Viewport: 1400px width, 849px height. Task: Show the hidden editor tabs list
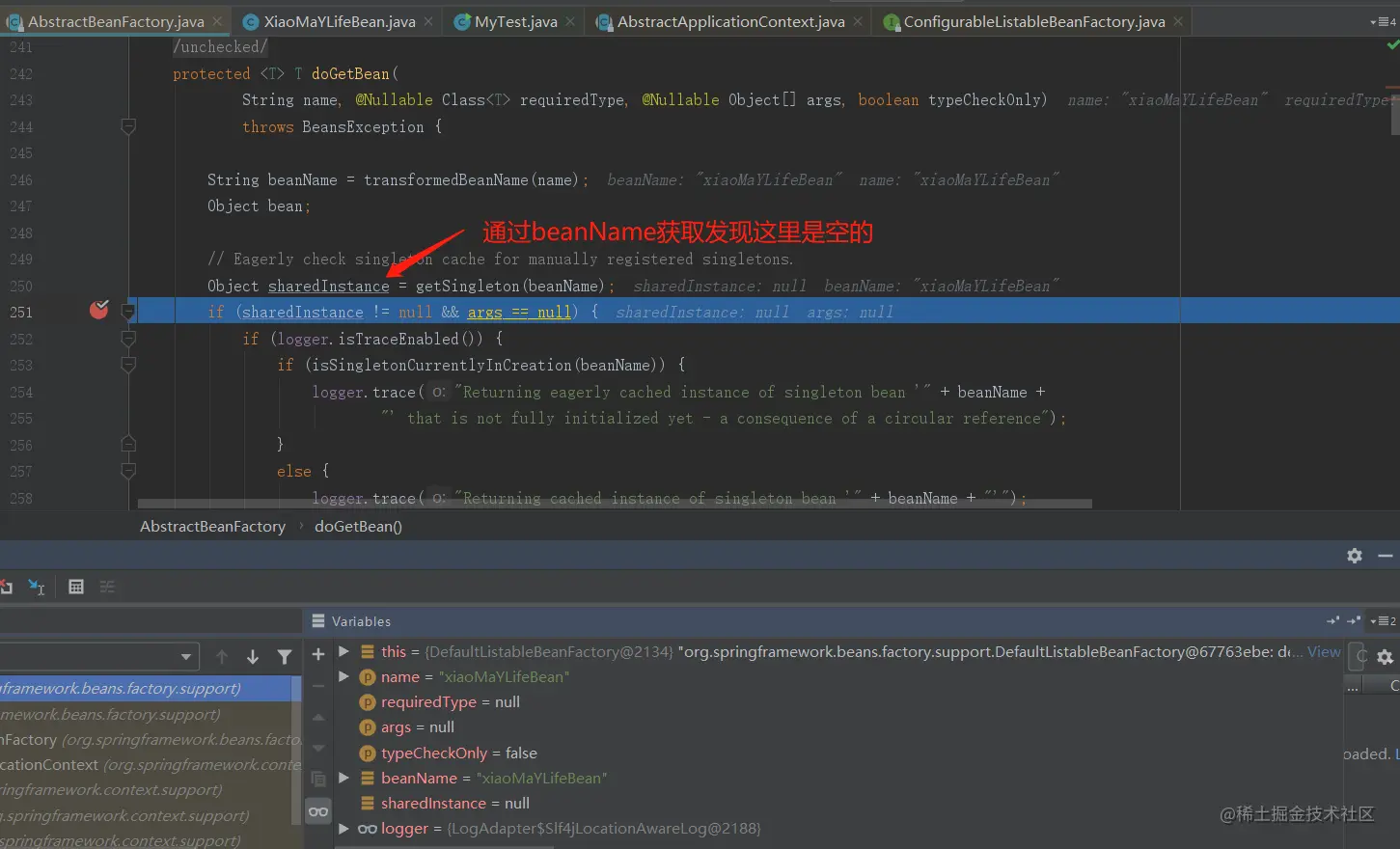coord(1383,21)
